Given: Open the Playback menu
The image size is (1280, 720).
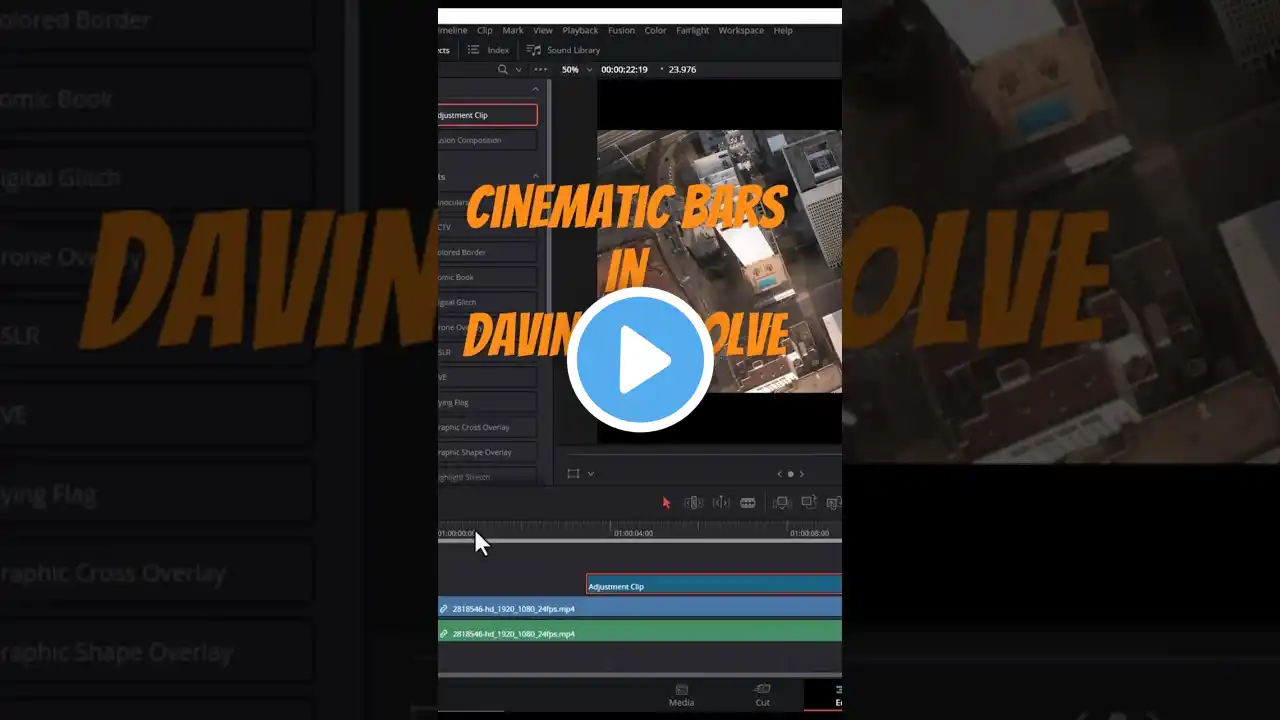Looking at the screenshot, I should click(580, 30).
